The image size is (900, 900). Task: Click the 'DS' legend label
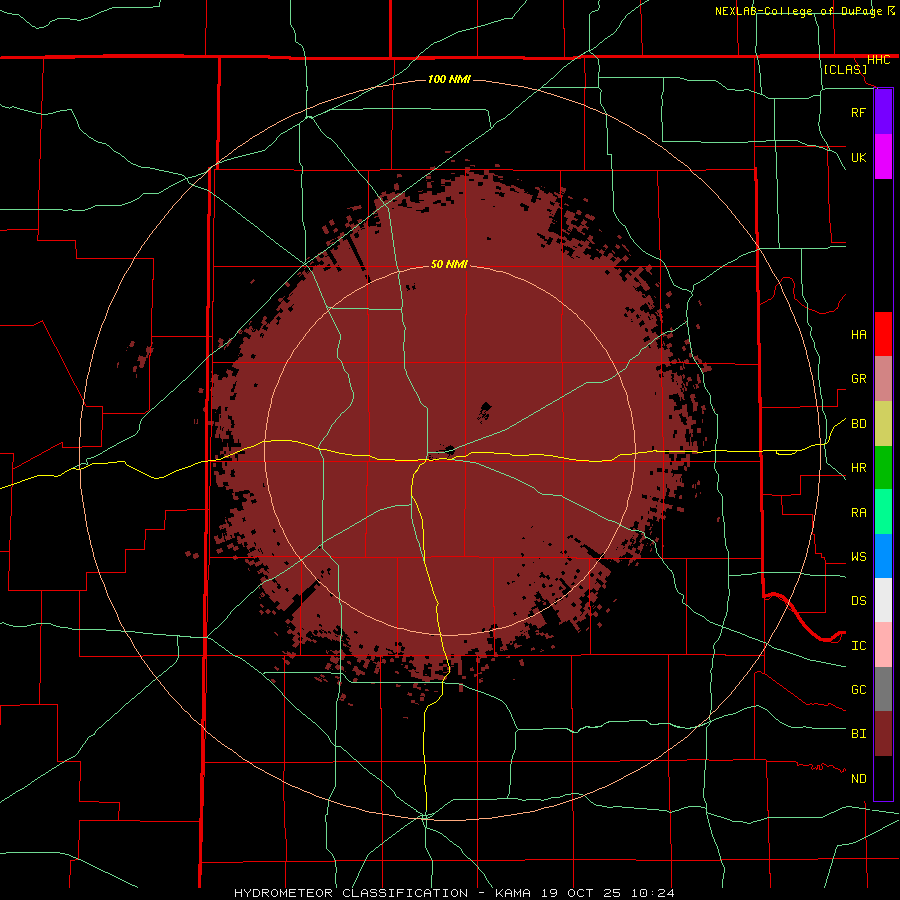(x=858, y=601)
